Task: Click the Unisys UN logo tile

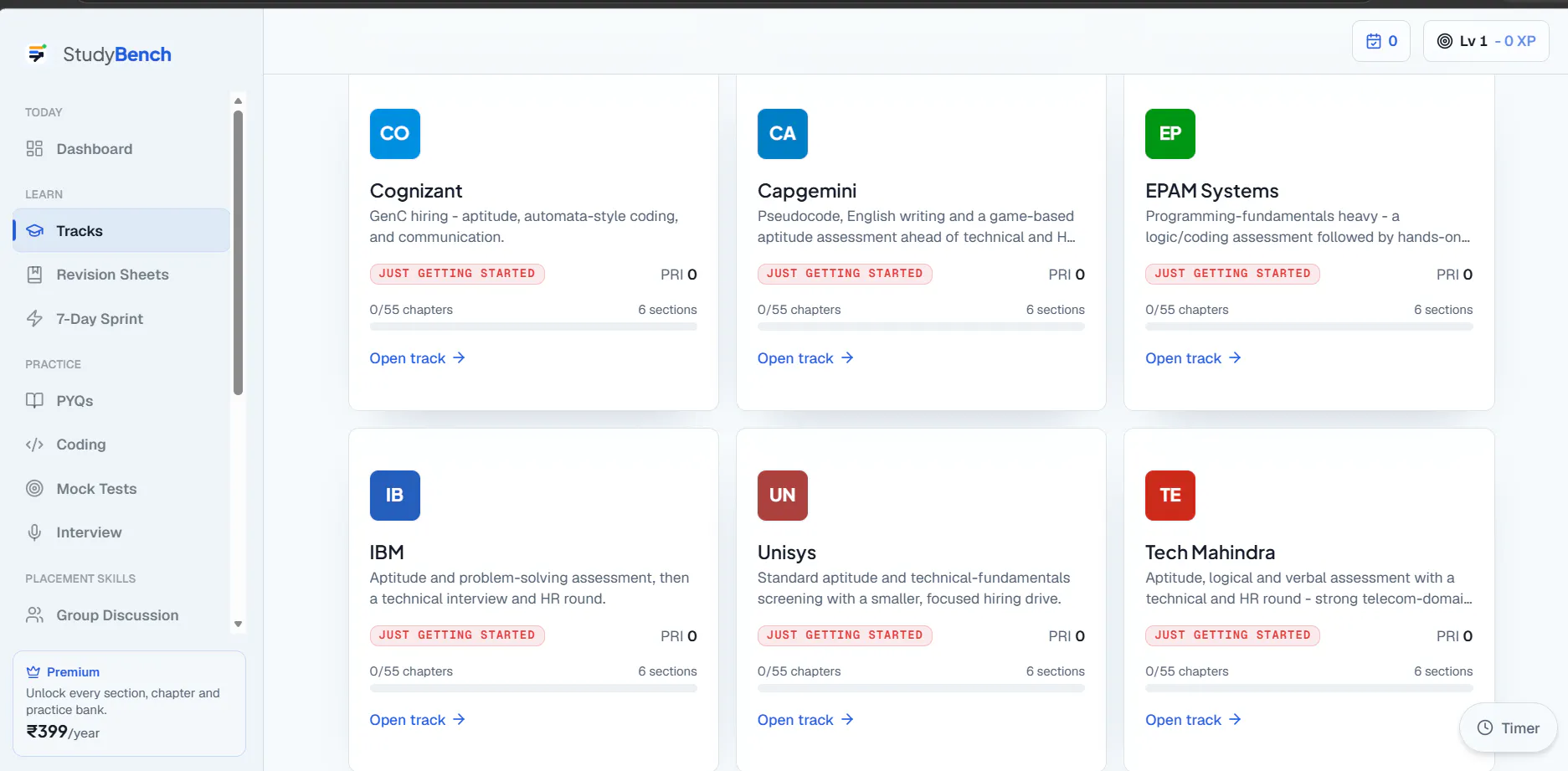Action: pos(783,496)
